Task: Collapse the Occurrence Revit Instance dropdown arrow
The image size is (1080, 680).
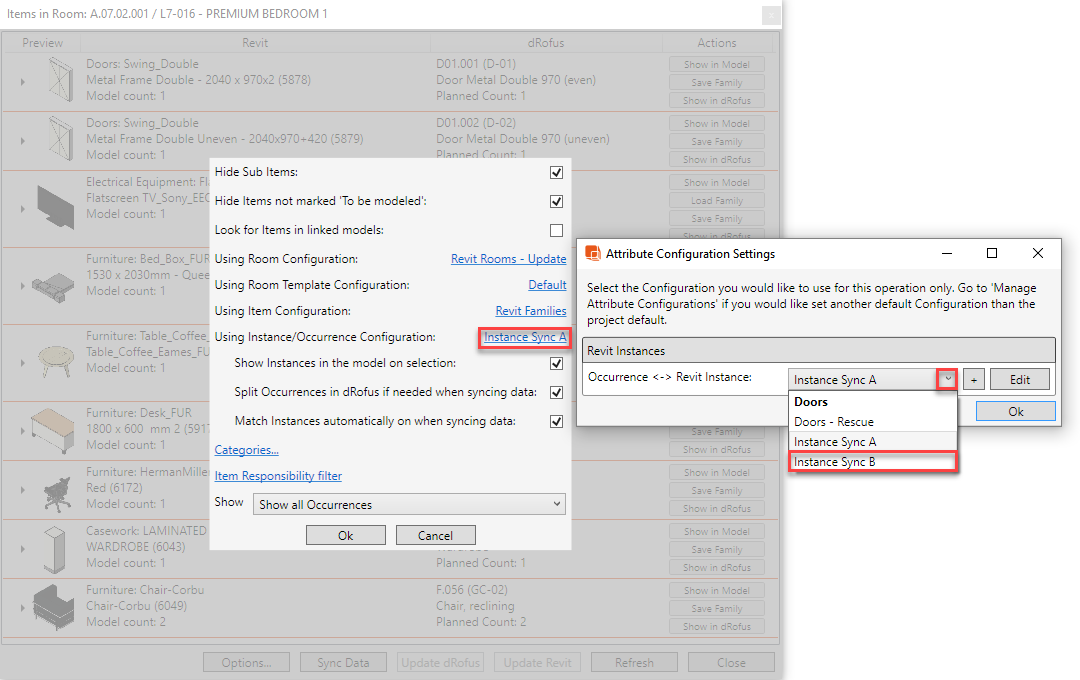Action: click(x=947, y=379)
